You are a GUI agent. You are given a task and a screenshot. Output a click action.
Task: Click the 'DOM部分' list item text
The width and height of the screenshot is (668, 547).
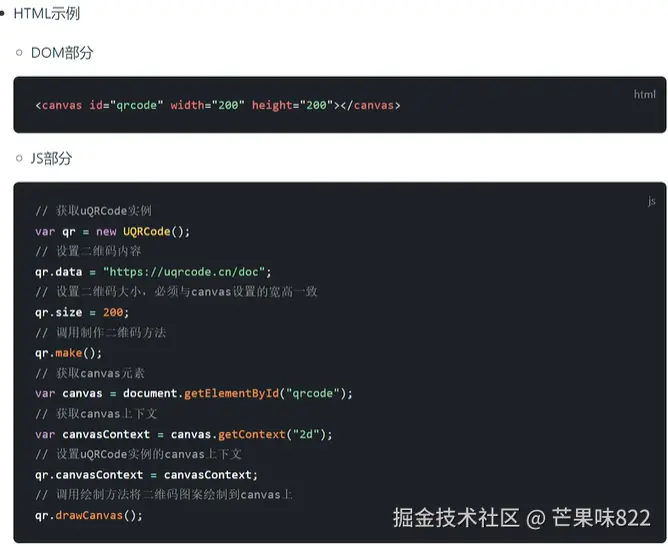point(62,53)
